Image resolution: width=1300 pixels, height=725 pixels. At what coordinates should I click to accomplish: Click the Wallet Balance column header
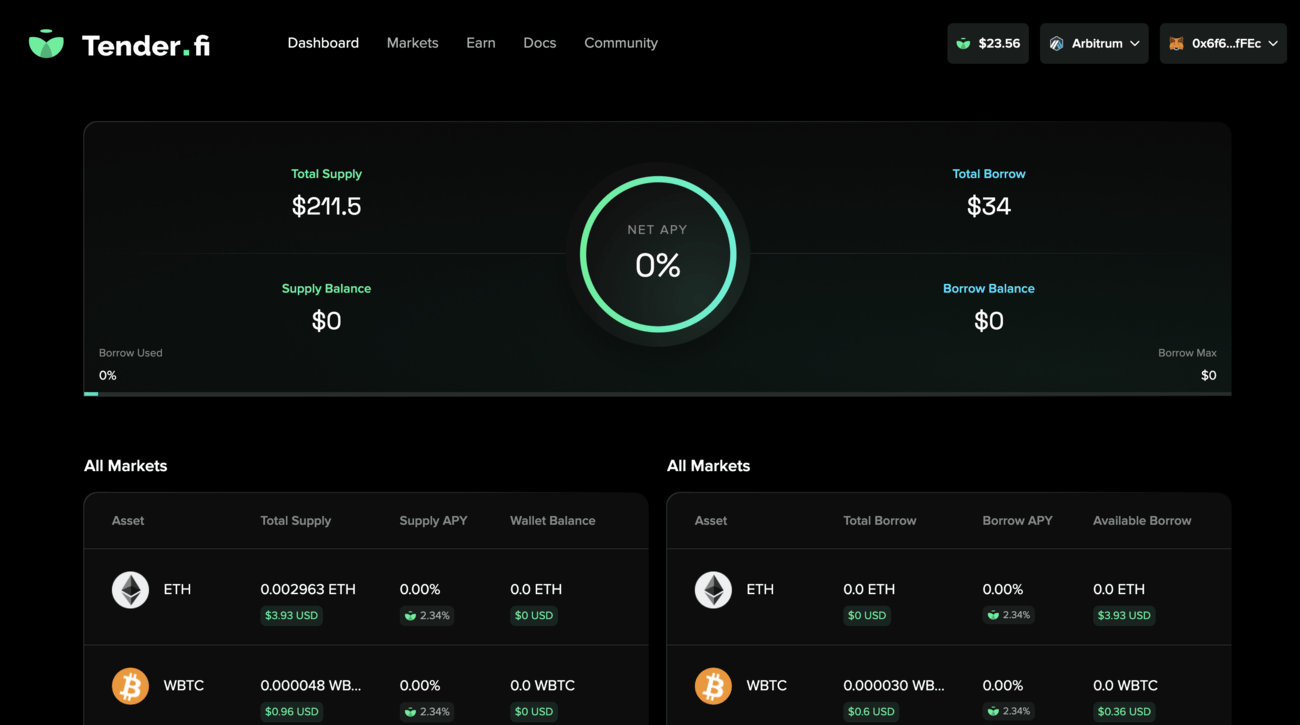(x=552, y=521)
